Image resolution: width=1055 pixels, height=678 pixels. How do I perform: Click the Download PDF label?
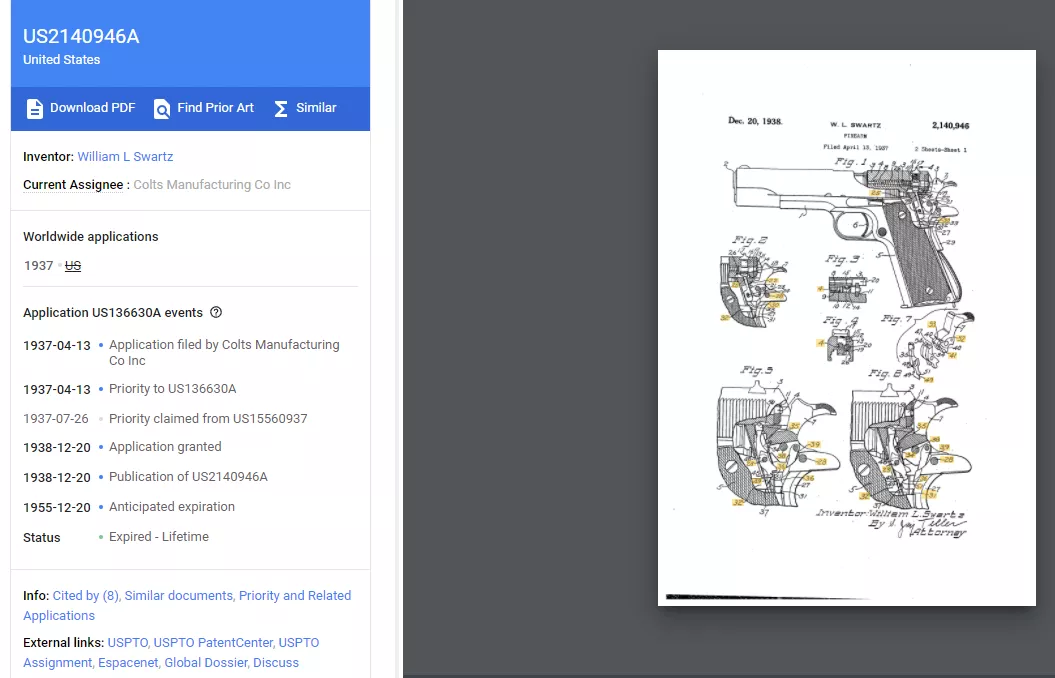[x=92, y=108]
